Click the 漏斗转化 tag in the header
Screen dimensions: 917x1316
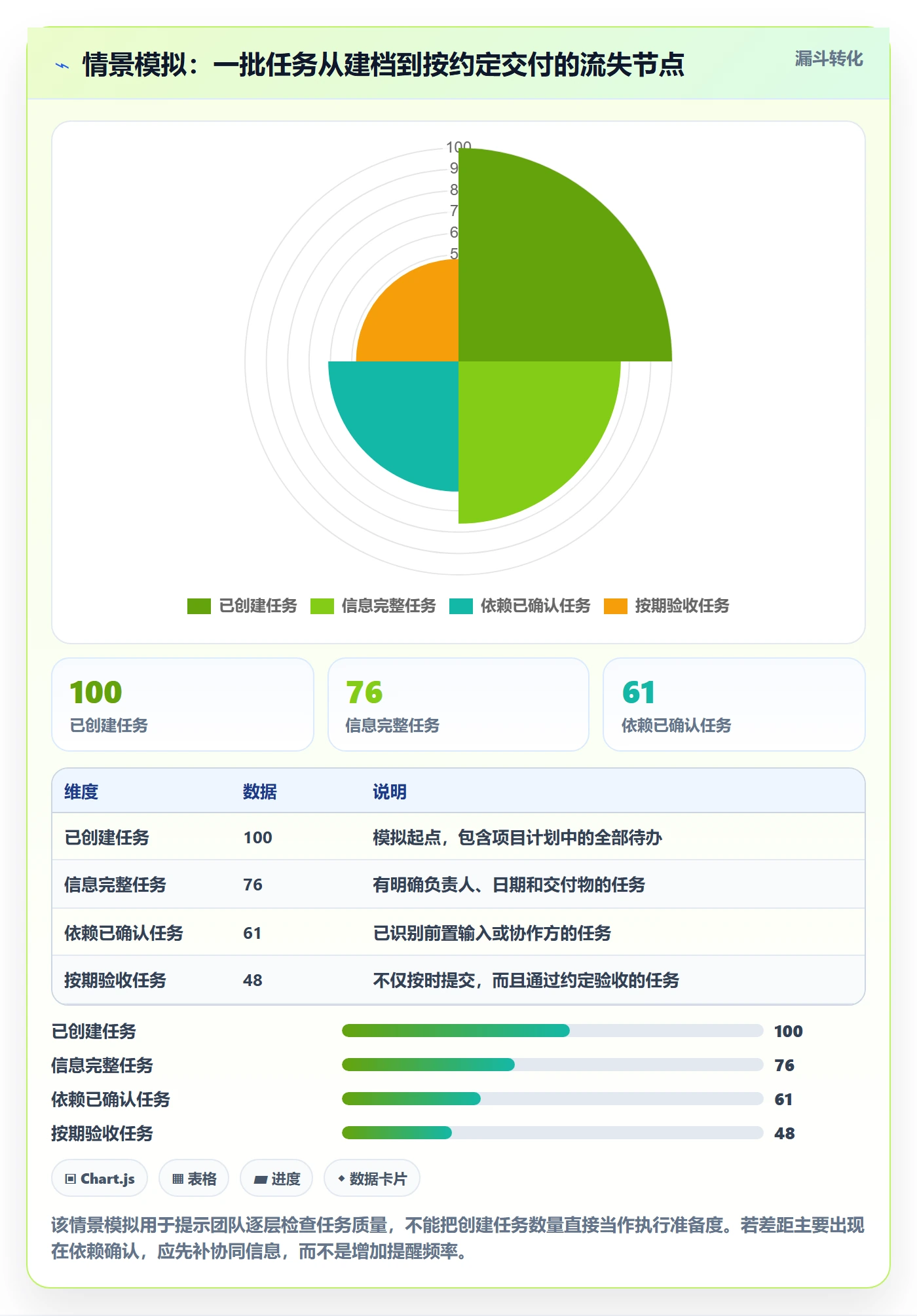(829, 59)
